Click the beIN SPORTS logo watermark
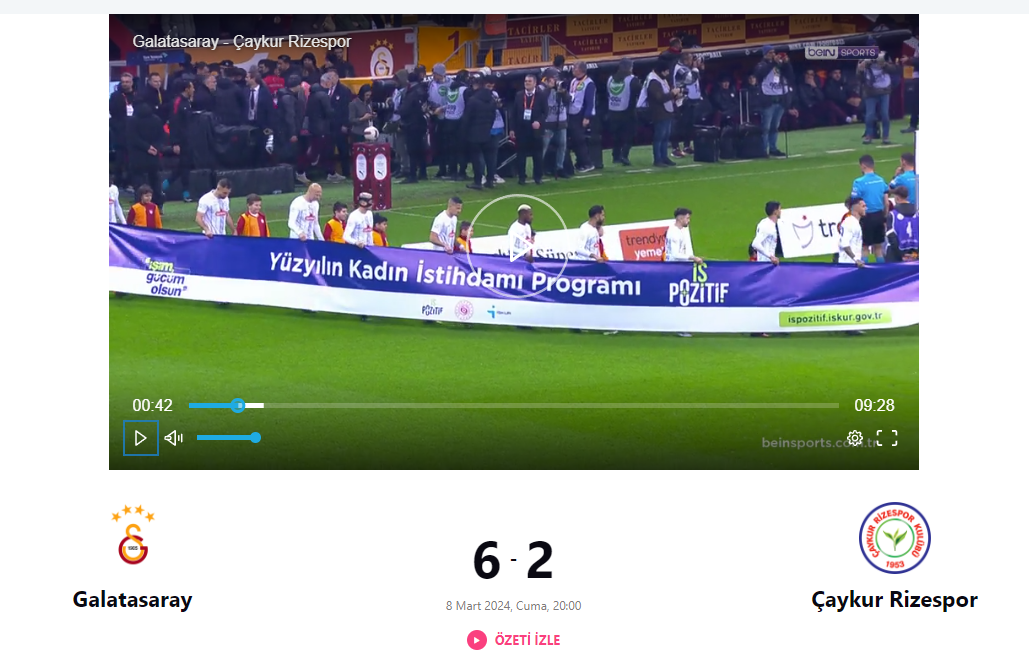This screenshot has width=1029, height=662. click(841, 52)
